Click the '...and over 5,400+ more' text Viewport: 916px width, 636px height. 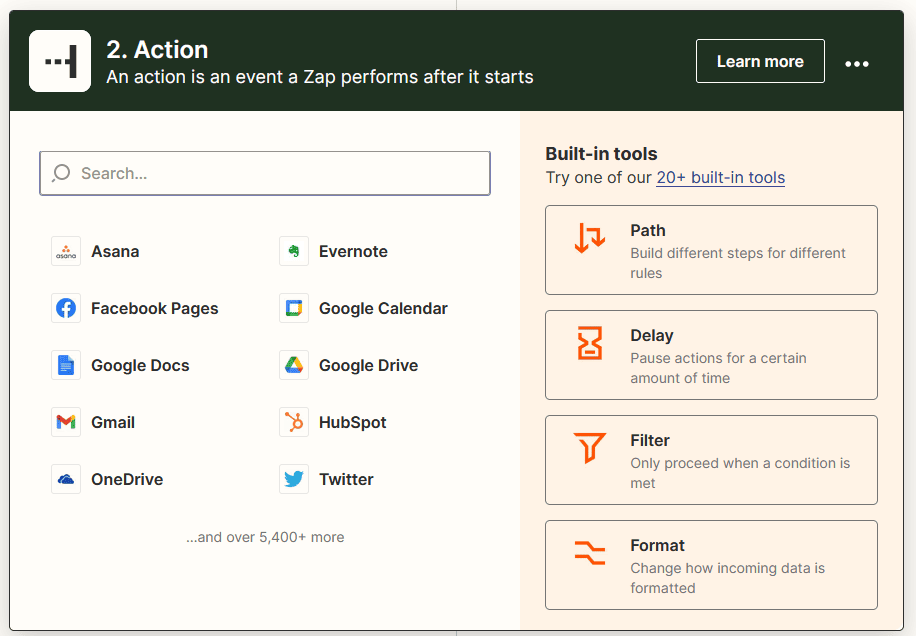265,537
